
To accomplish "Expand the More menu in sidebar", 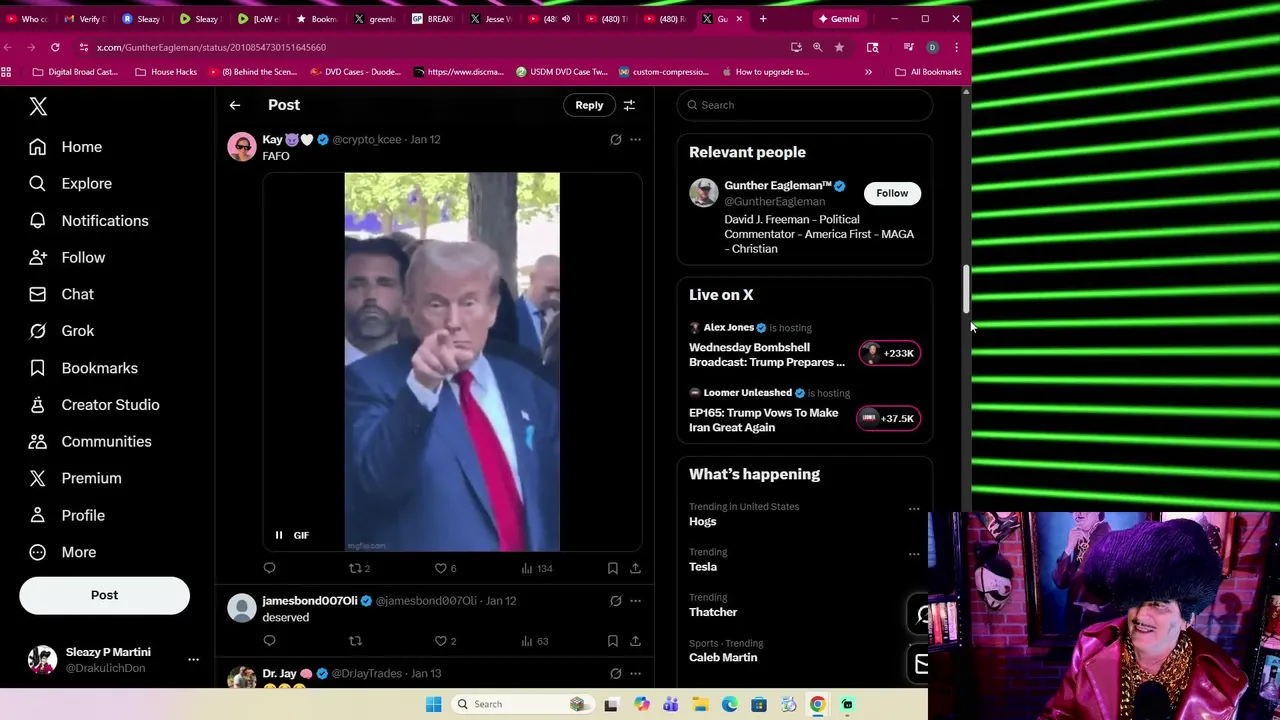I will point(62,552).
